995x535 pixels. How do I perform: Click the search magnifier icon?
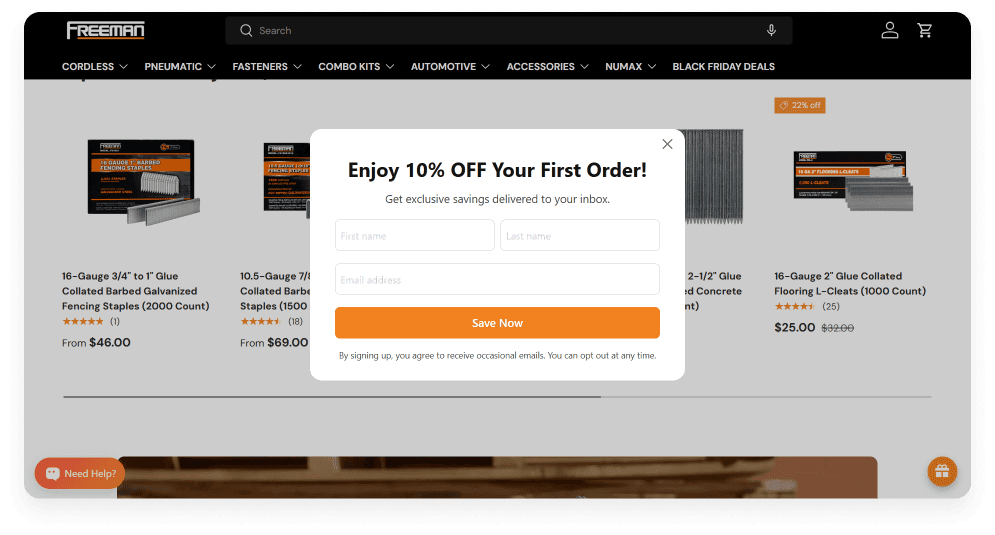coord(246,30)
